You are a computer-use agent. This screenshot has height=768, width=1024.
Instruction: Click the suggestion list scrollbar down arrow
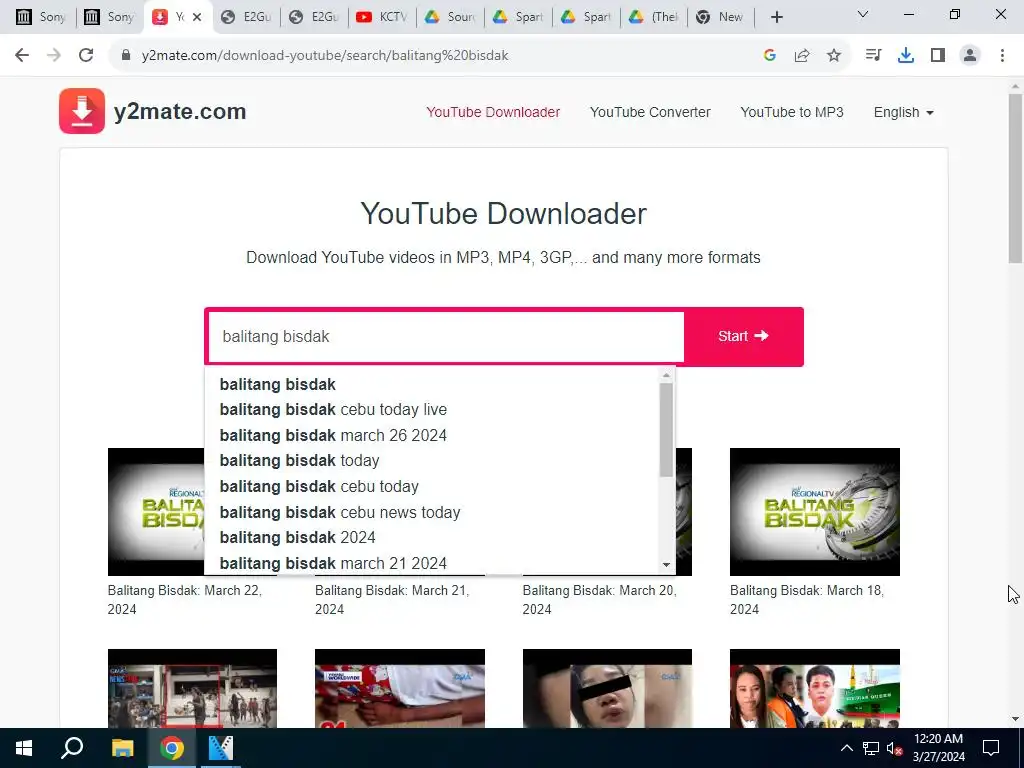pos(666,565)
